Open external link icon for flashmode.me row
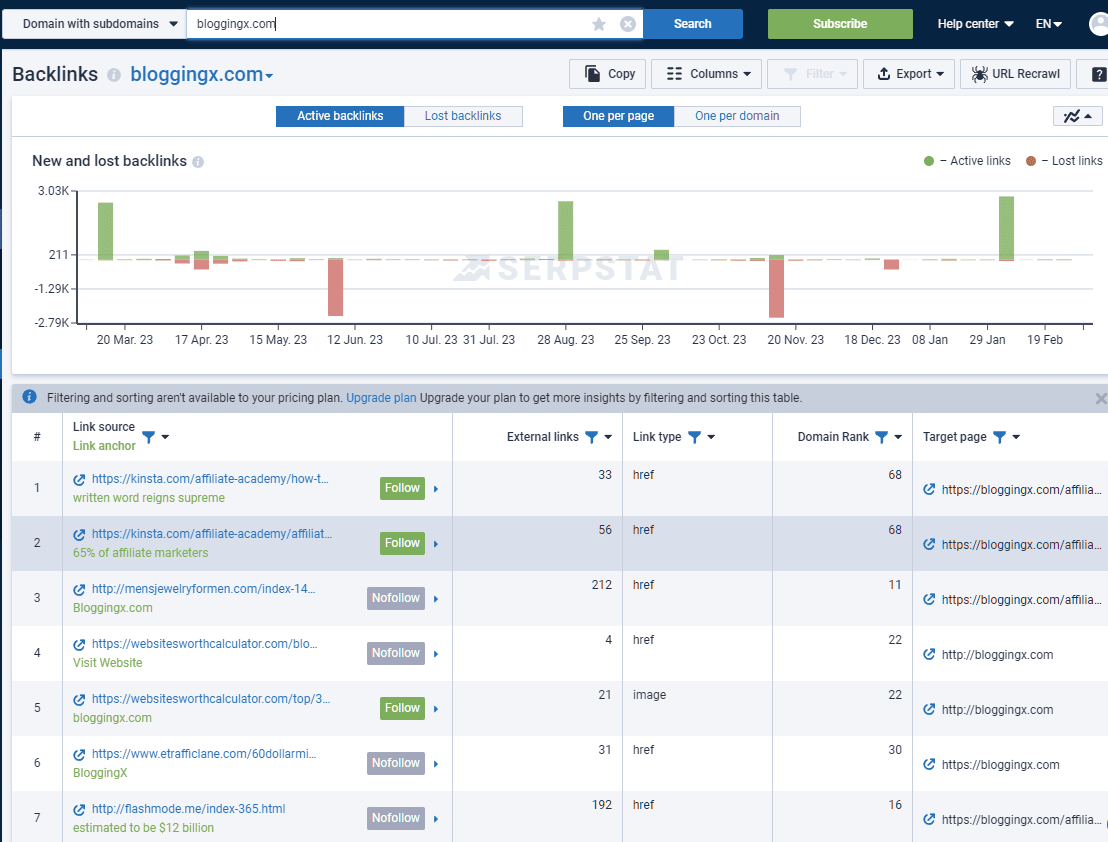 click(79, 810)
